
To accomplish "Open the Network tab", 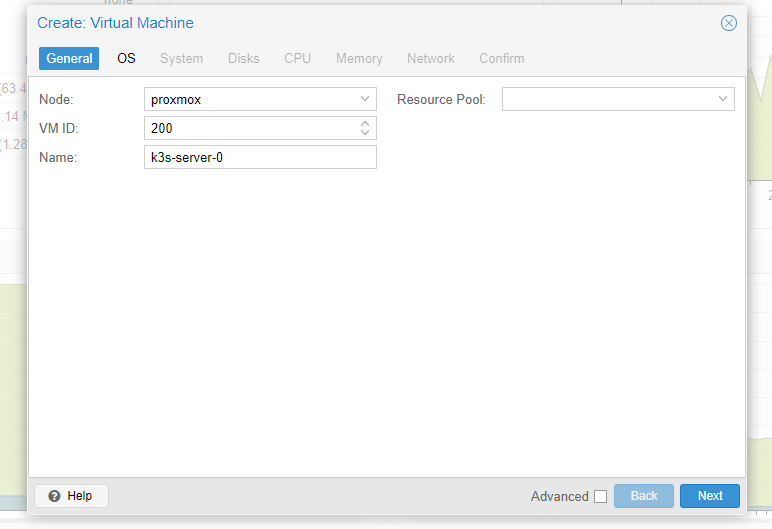I will tap(431, 59).
